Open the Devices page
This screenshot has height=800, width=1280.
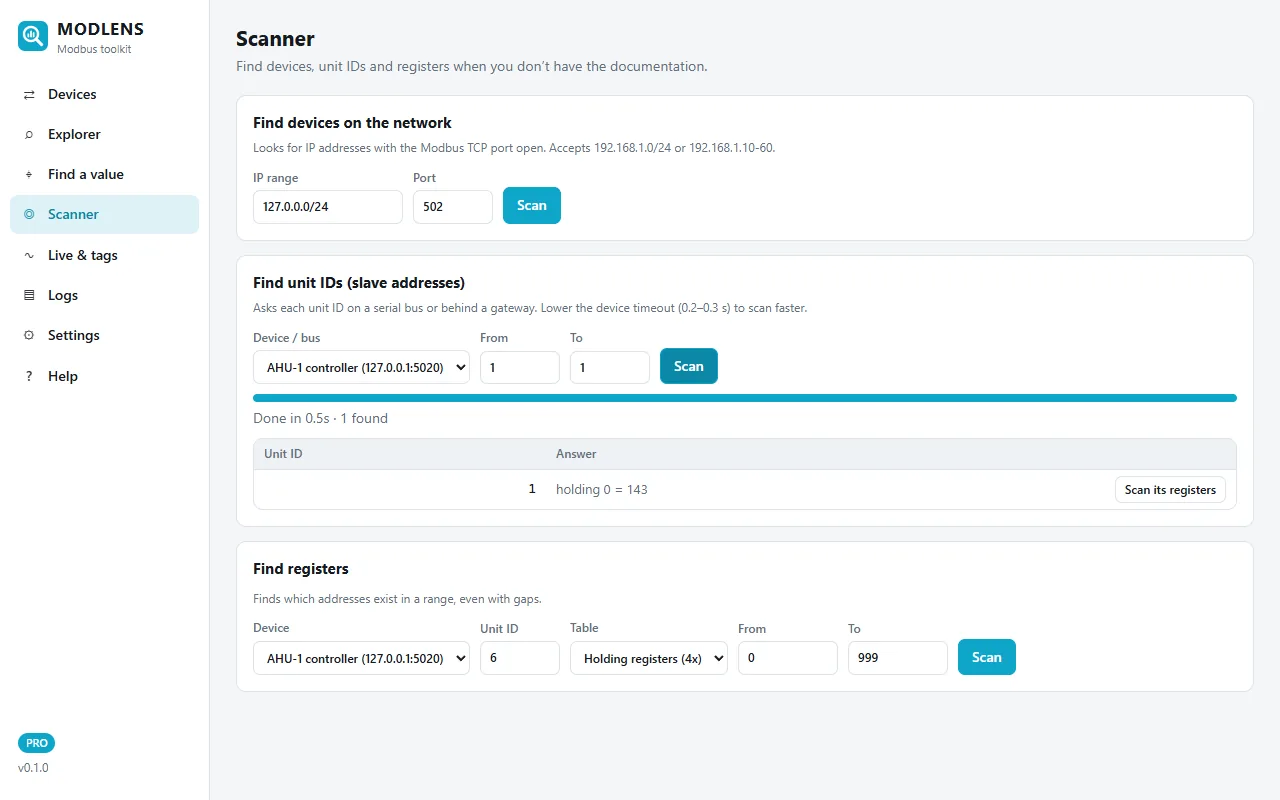click(104, 94)
